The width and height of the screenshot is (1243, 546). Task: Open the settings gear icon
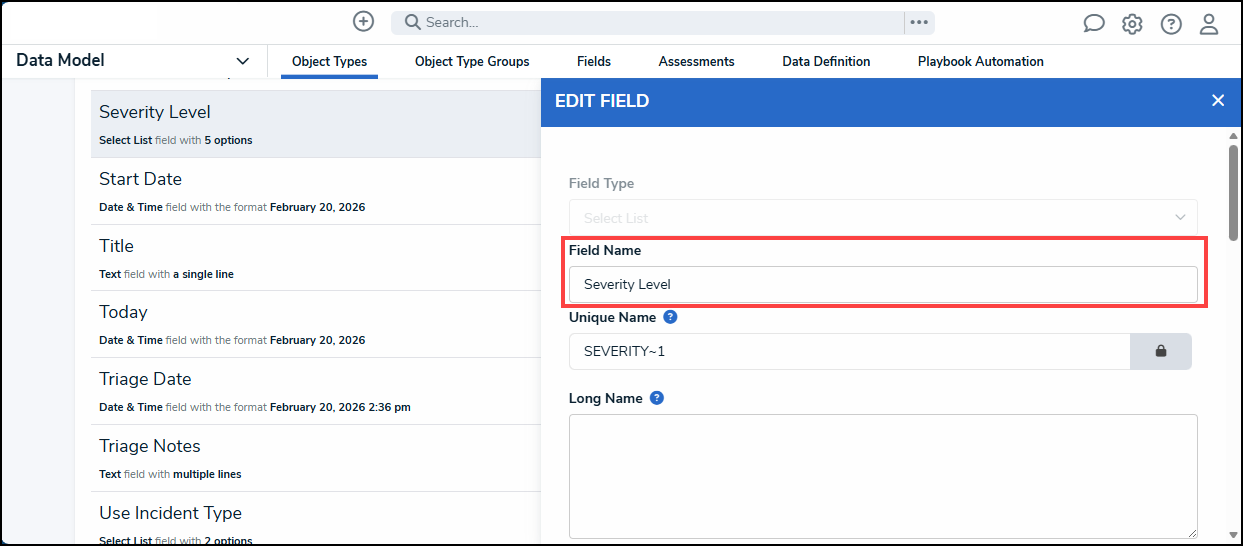(x=1132, y=24)
